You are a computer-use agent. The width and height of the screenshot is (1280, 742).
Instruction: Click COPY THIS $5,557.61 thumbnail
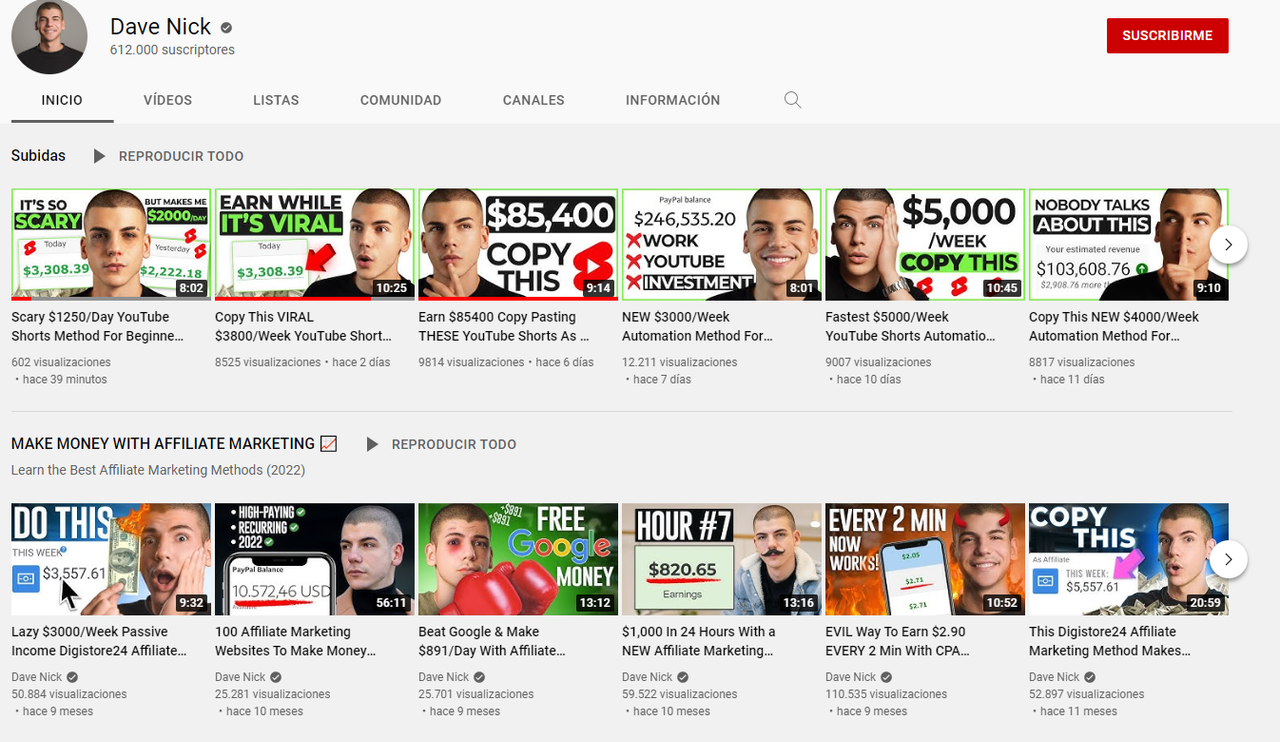1129,559
